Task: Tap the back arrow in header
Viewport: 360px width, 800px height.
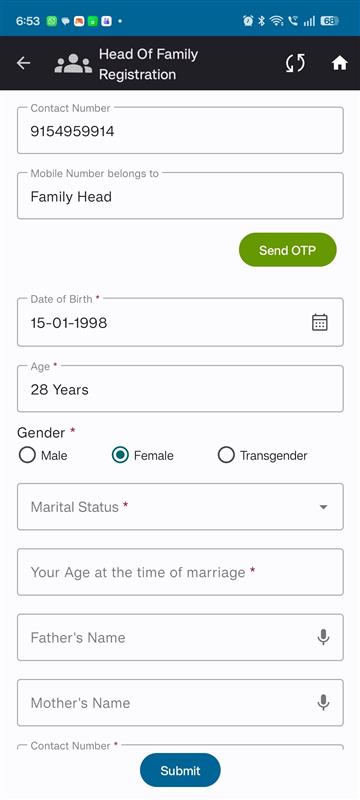Action: [x=23, y=63]
